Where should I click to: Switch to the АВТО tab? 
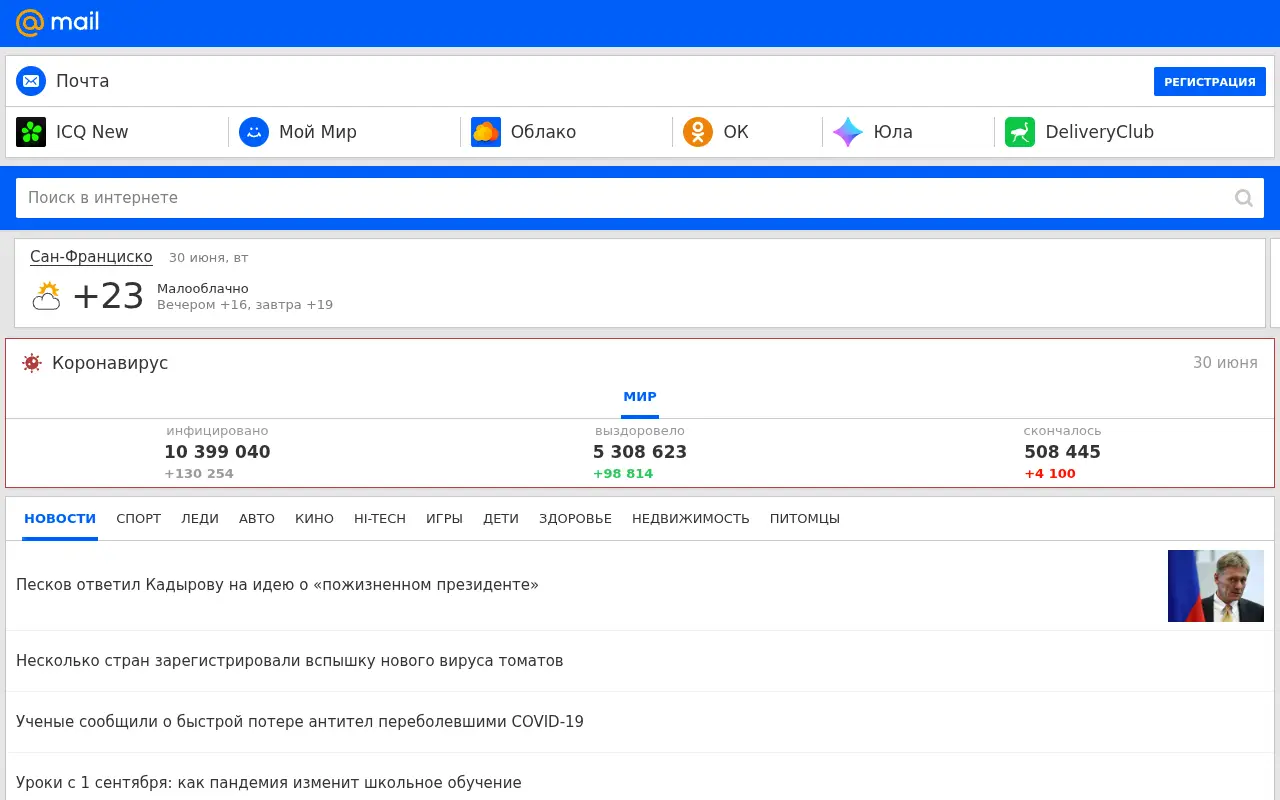tap(257, 519)
